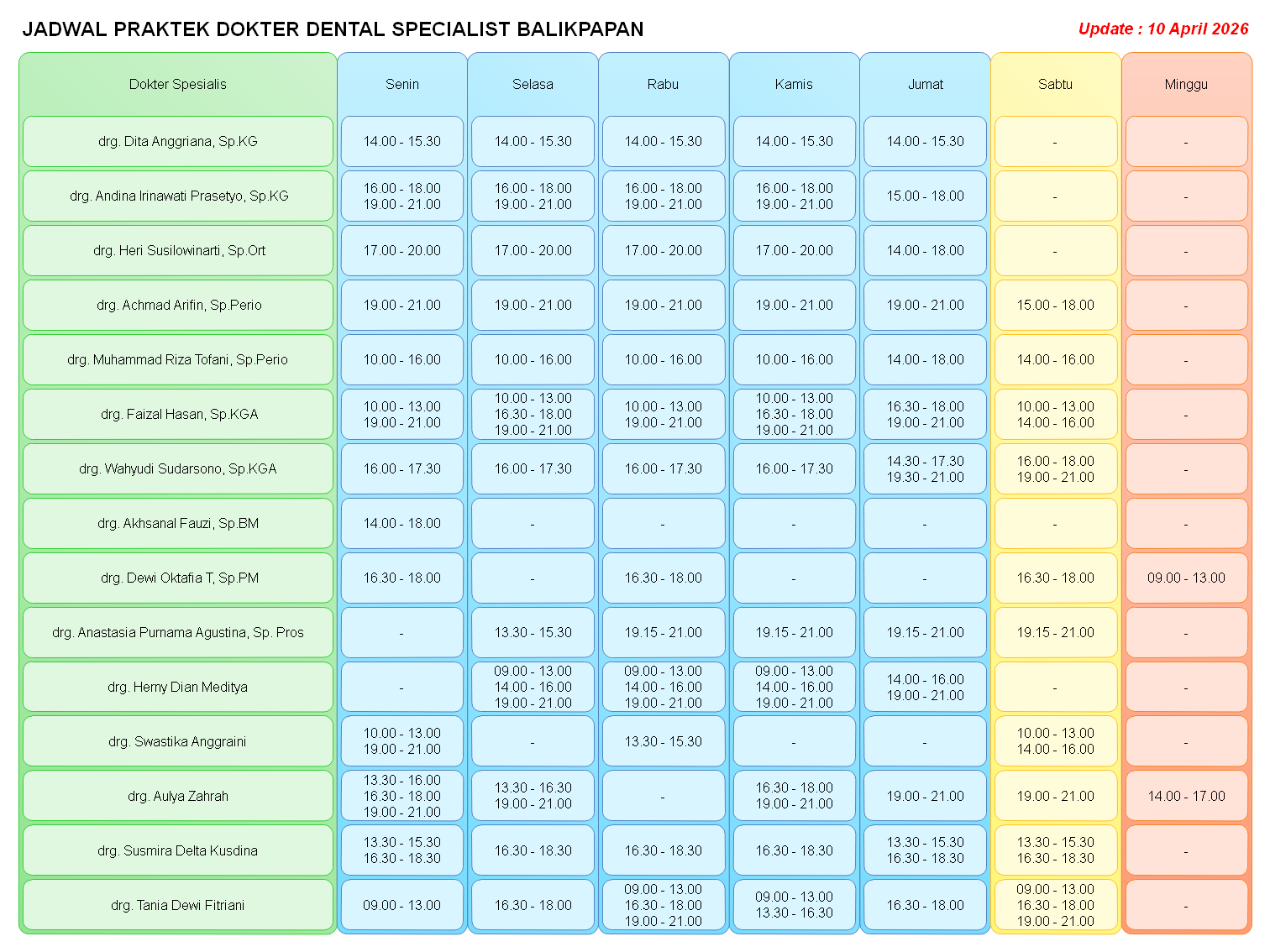Select drg. Swastika Anggraini's Rabu 13.30 - 15.30 slot

663,741
